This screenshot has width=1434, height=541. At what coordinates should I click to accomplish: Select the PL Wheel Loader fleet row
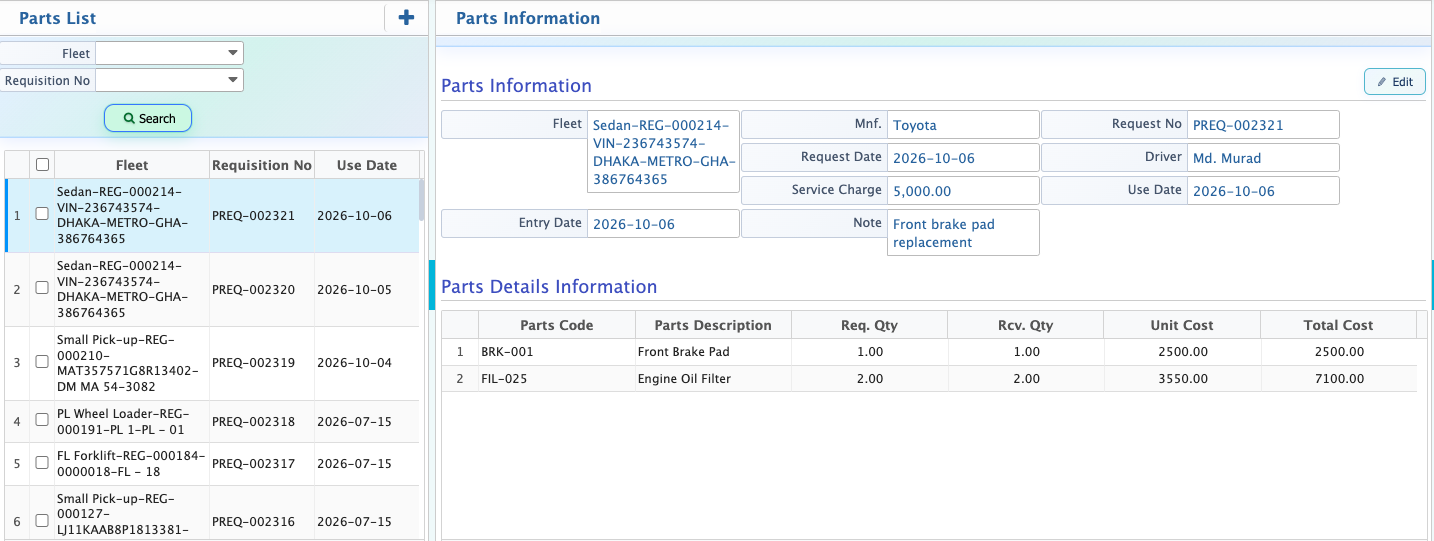click(131, 422)
